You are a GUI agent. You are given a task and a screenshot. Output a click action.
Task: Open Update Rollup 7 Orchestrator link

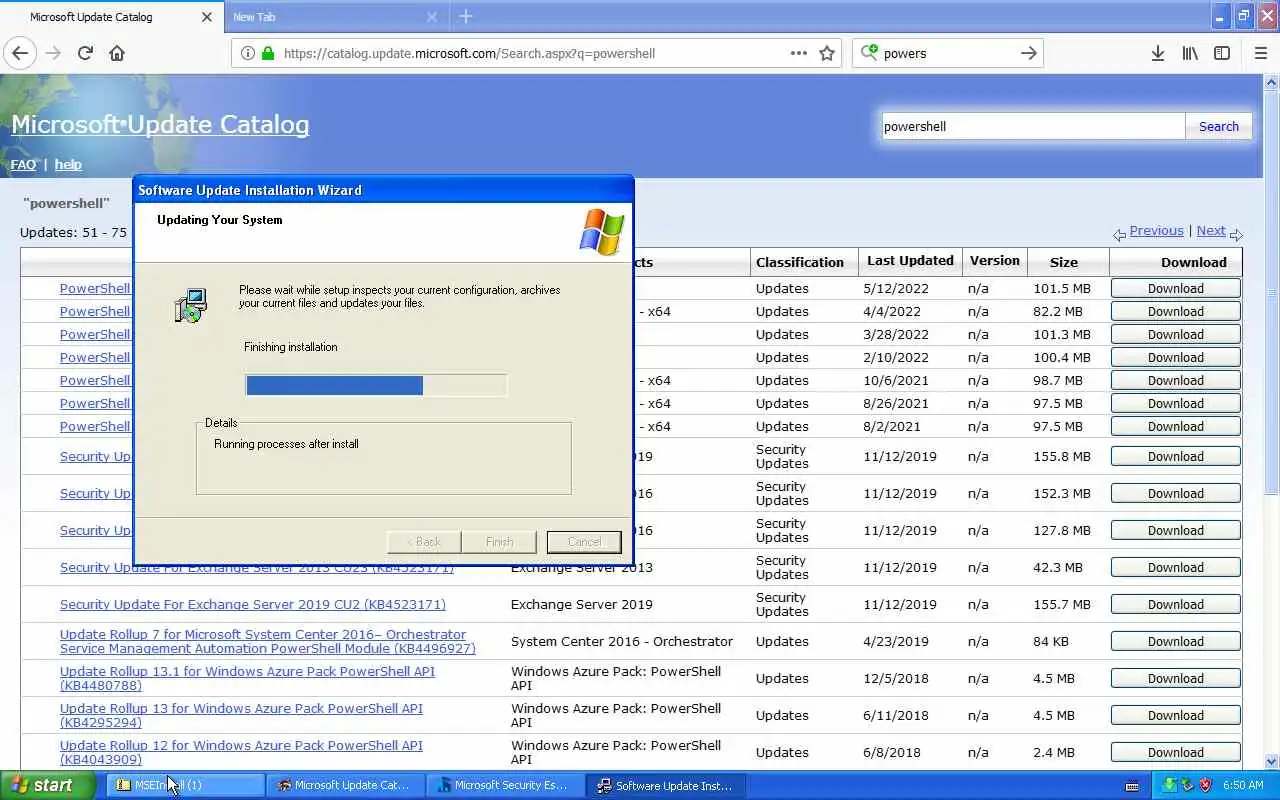tap(268, 641)
